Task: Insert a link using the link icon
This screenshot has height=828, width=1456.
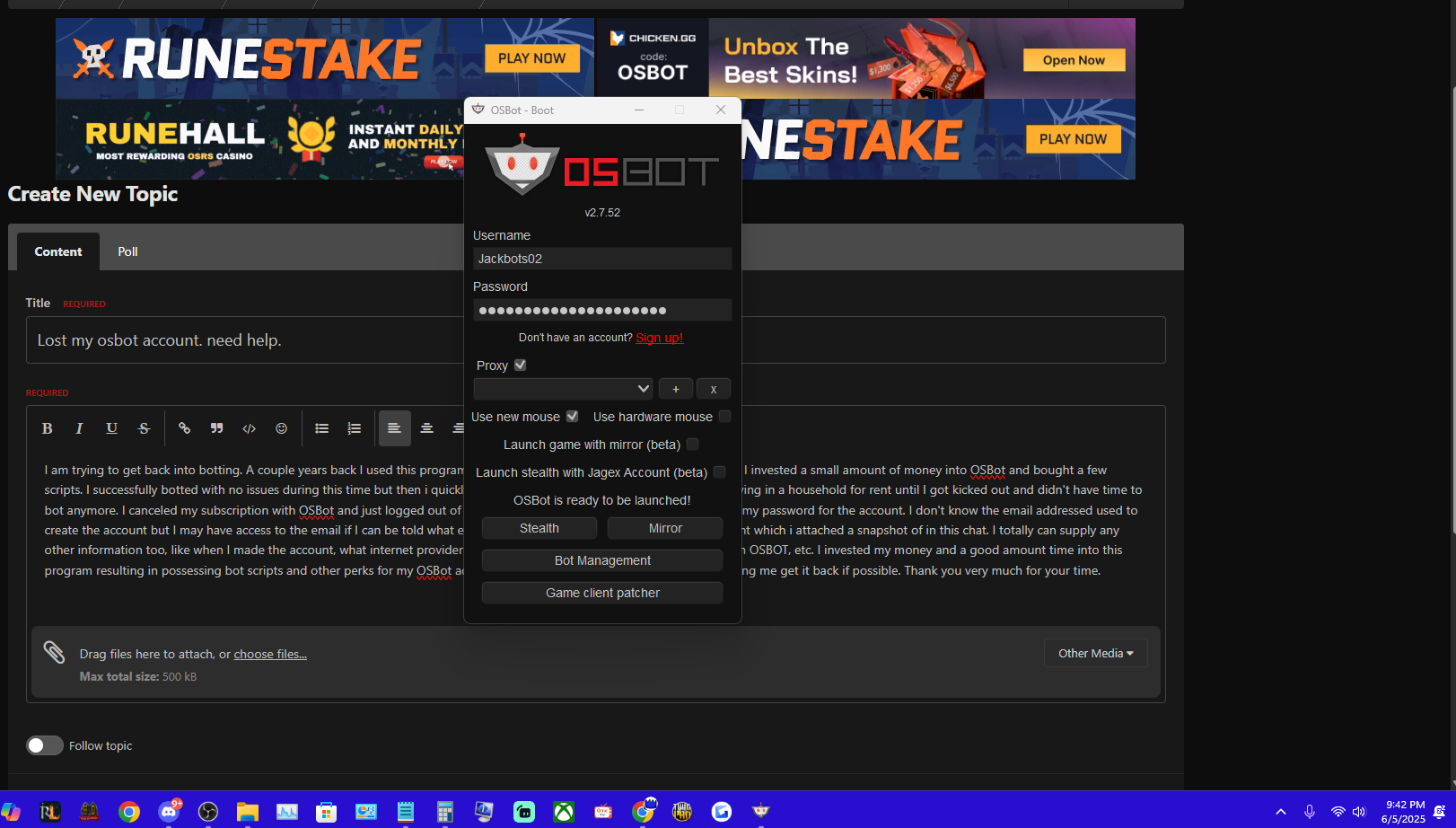Action: [x=184, y=428]
